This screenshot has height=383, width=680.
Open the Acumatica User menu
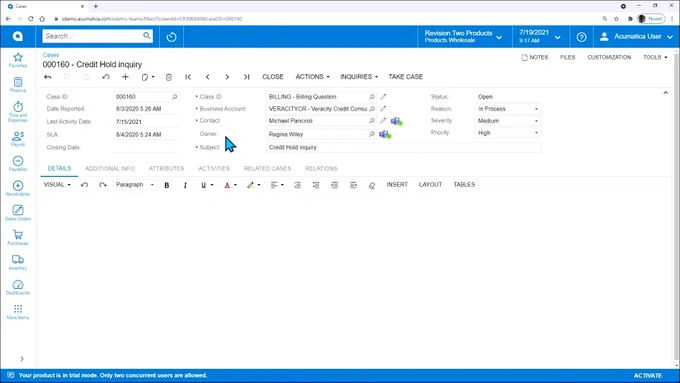pos(636,37)
